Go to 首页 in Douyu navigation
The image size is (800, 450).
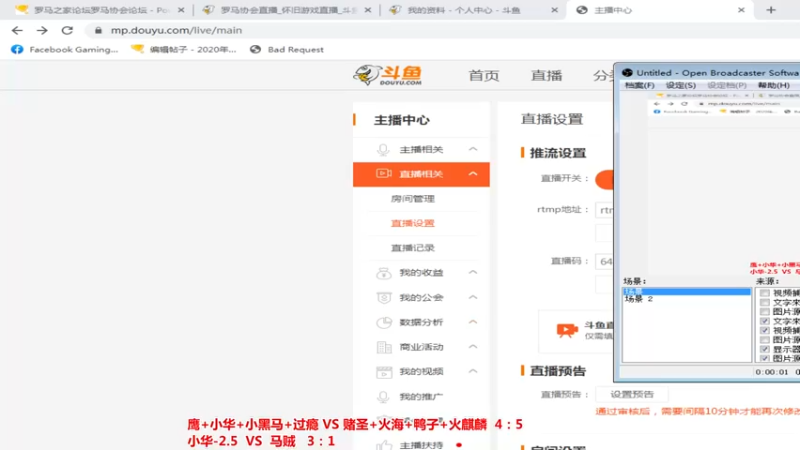coord(484,76)
